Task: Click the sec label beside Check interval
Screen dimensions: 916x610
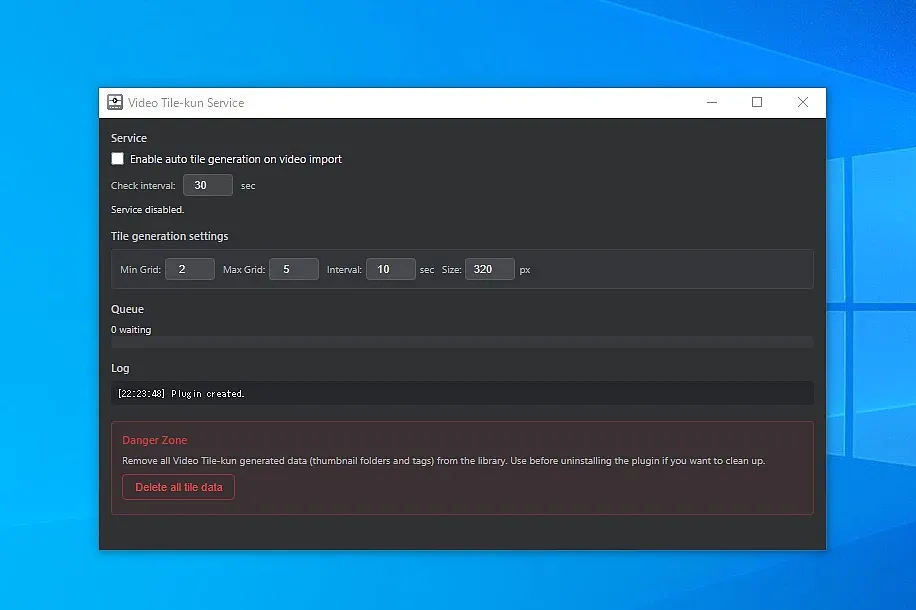Action: [x=247, y=185]
